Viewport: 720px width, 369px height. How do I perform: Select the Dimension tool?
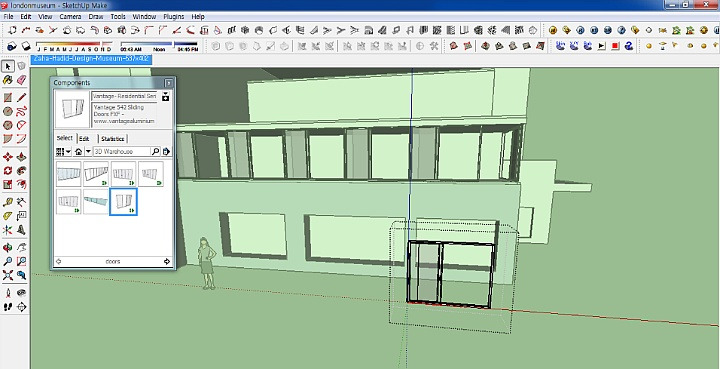click(x=21, y=202)
